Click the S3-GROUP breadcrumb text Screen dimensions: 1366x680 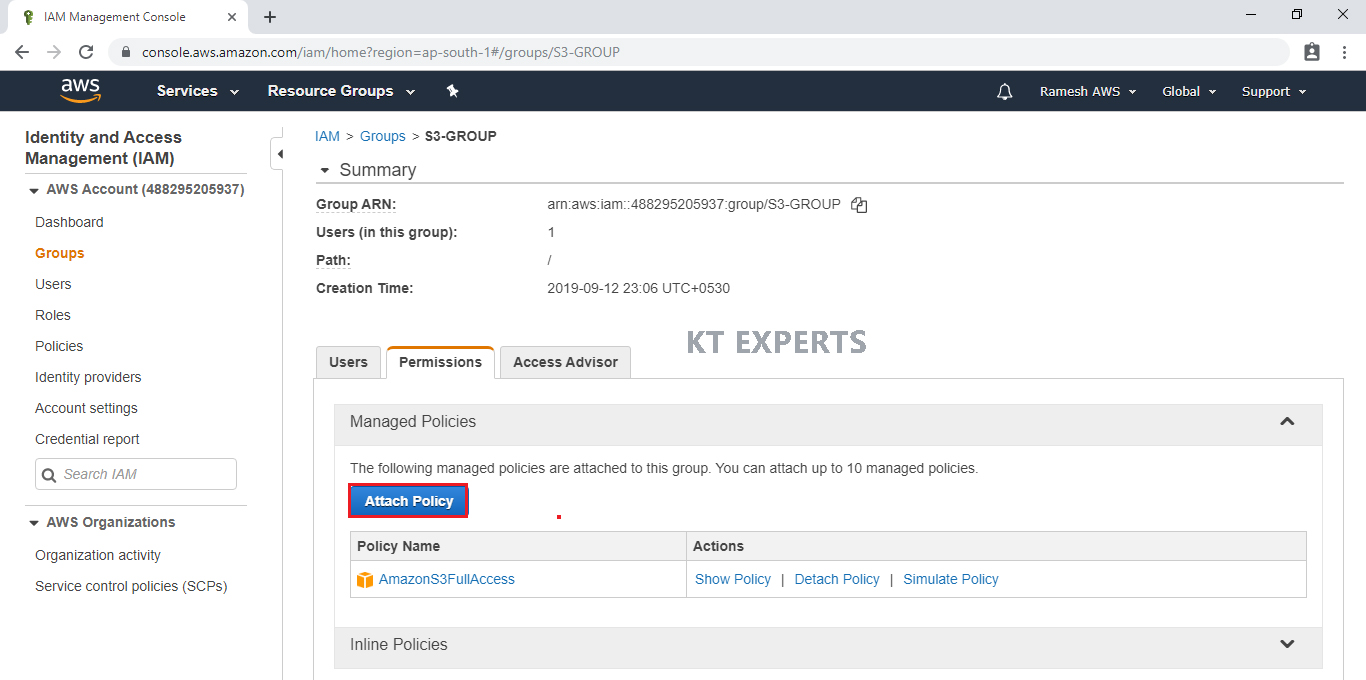[x=461, y=136]
